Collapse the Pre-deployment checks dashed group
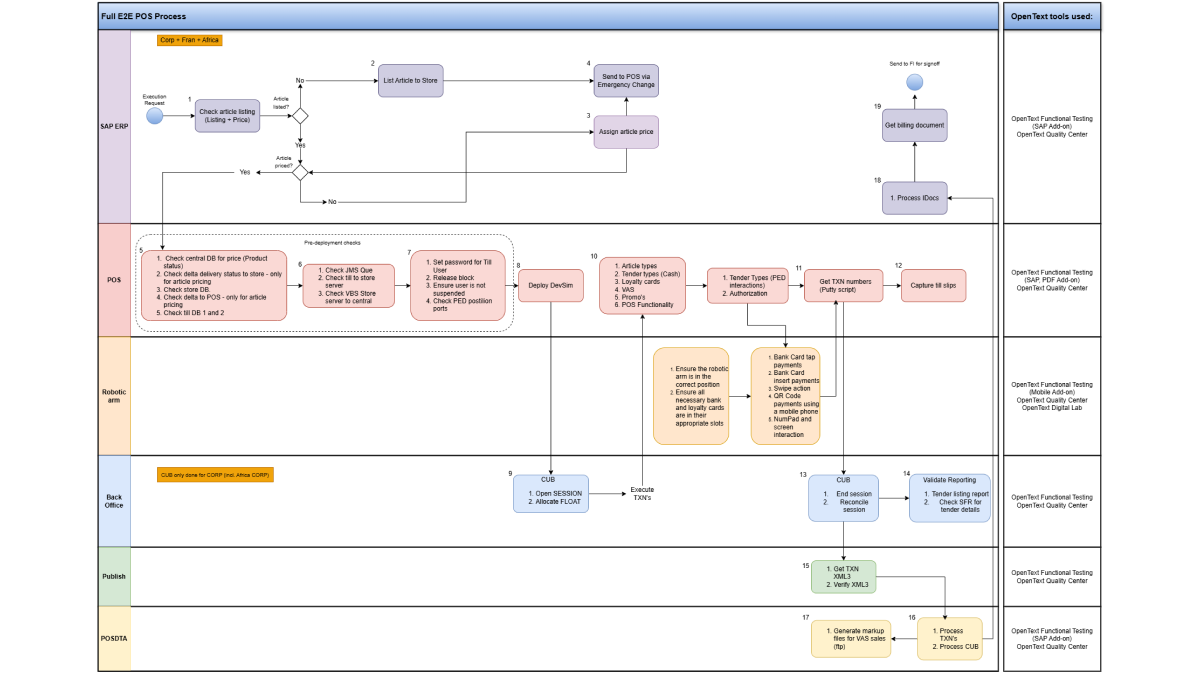Image resolution: width=1200 pixels, height=675 pixels. (331, 242)
